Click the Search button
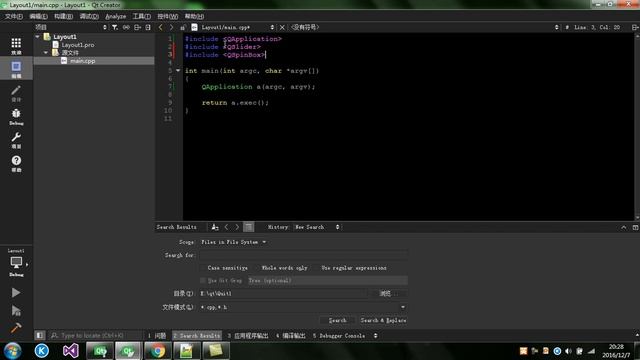The image size is (640, 360). (x=338, y=320)
